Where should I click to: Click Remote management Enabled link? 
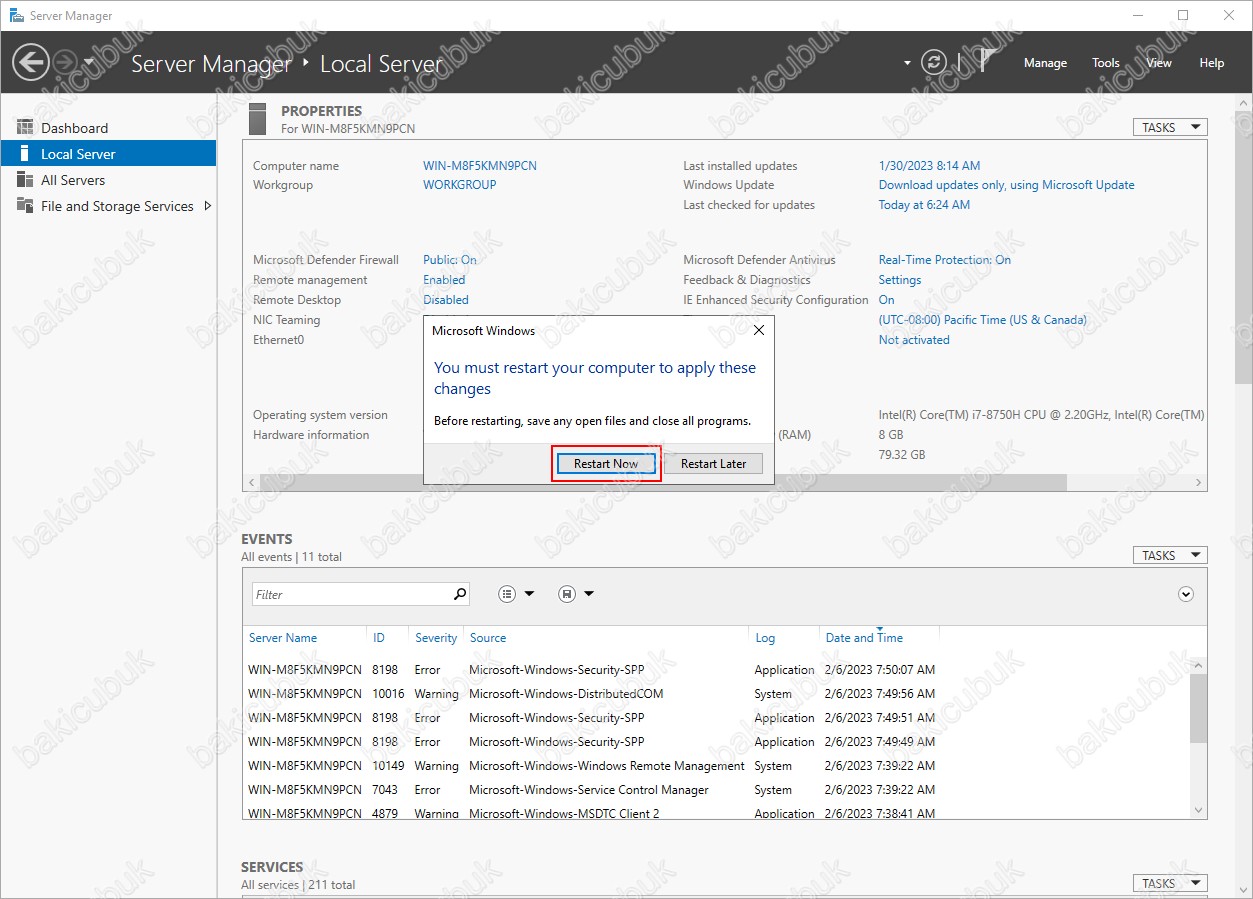pos(444,280)
